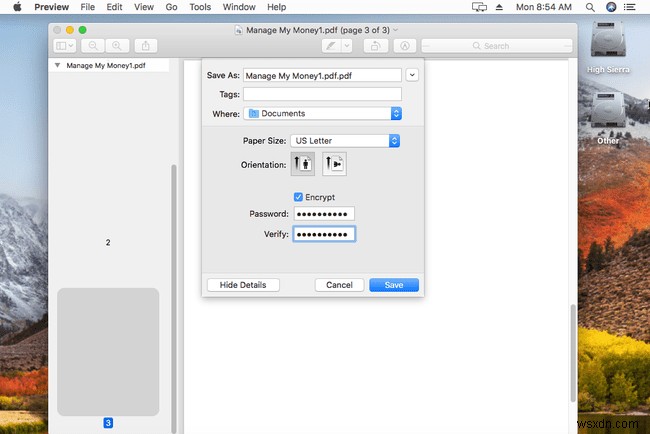Open the sidebar view mode button
Screen dimensions: 650x434
pyautogui.click(x=65, y=46)
